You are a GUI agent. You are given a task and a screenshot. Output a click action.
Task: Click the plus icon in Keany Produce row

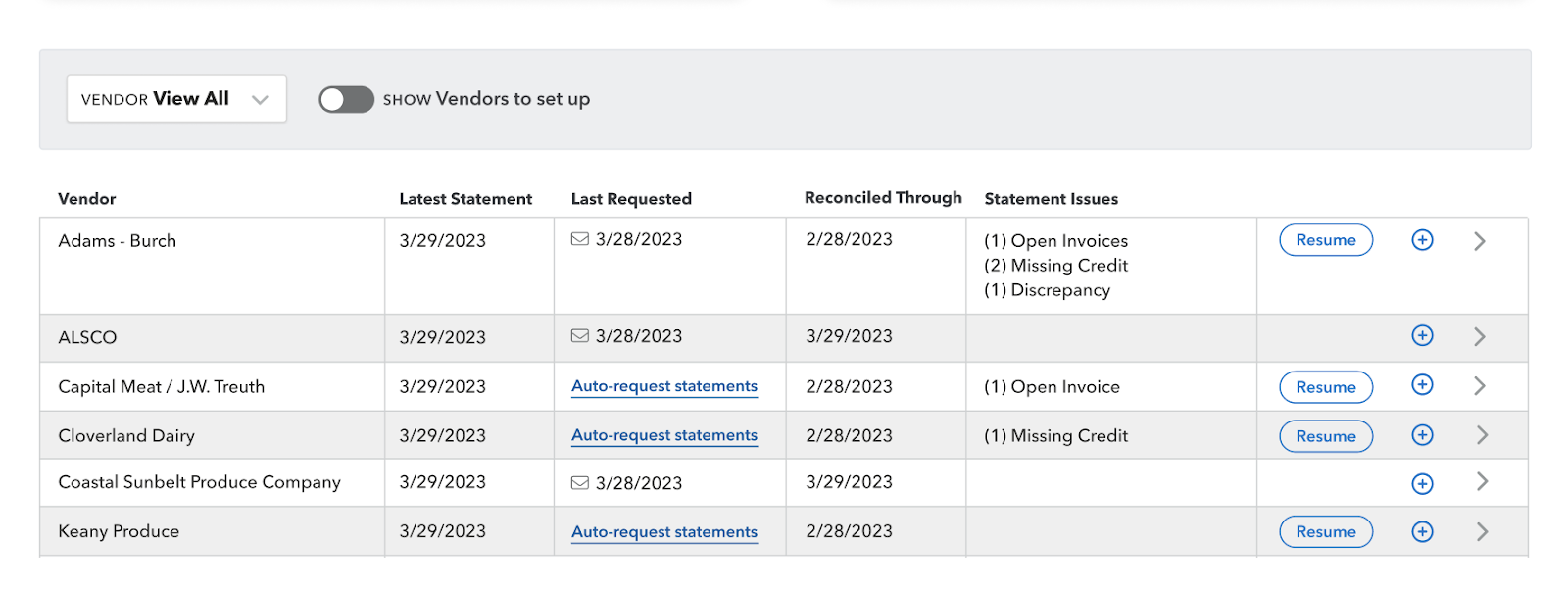[1422, 531]
